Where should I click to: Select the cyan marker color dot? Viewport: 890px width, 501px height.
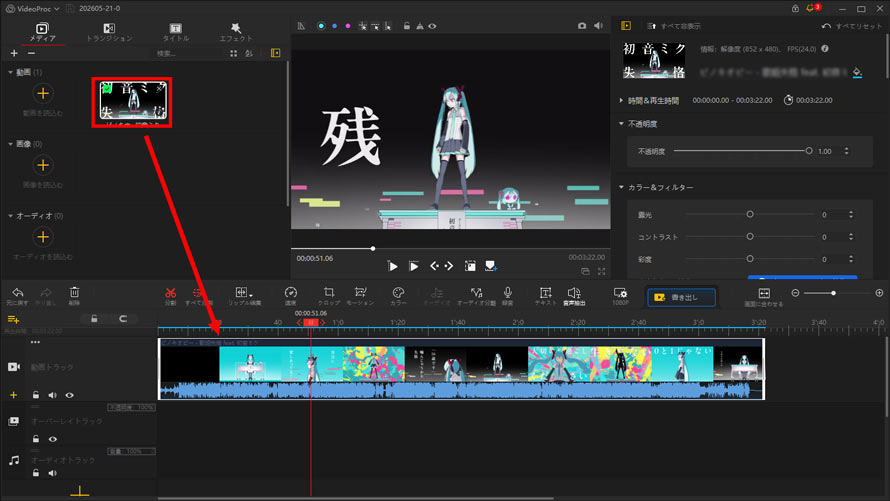pyautogui.click(x=321, y=26)
